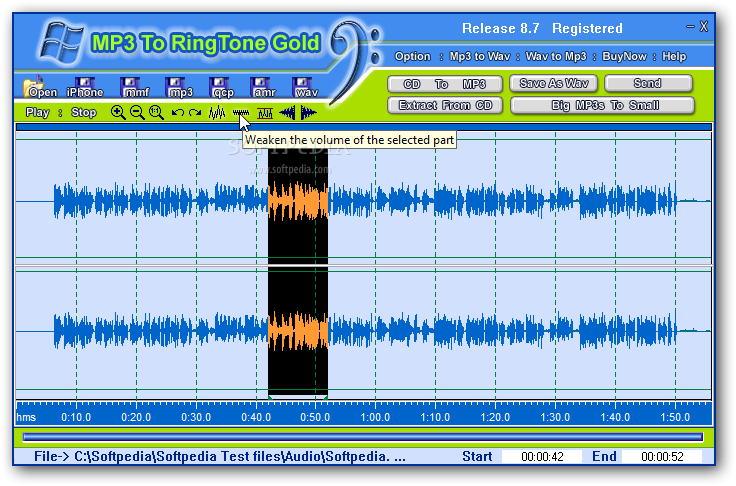
Task: Close the MP3 To RingTone Gold window
Action: point(703,27)
